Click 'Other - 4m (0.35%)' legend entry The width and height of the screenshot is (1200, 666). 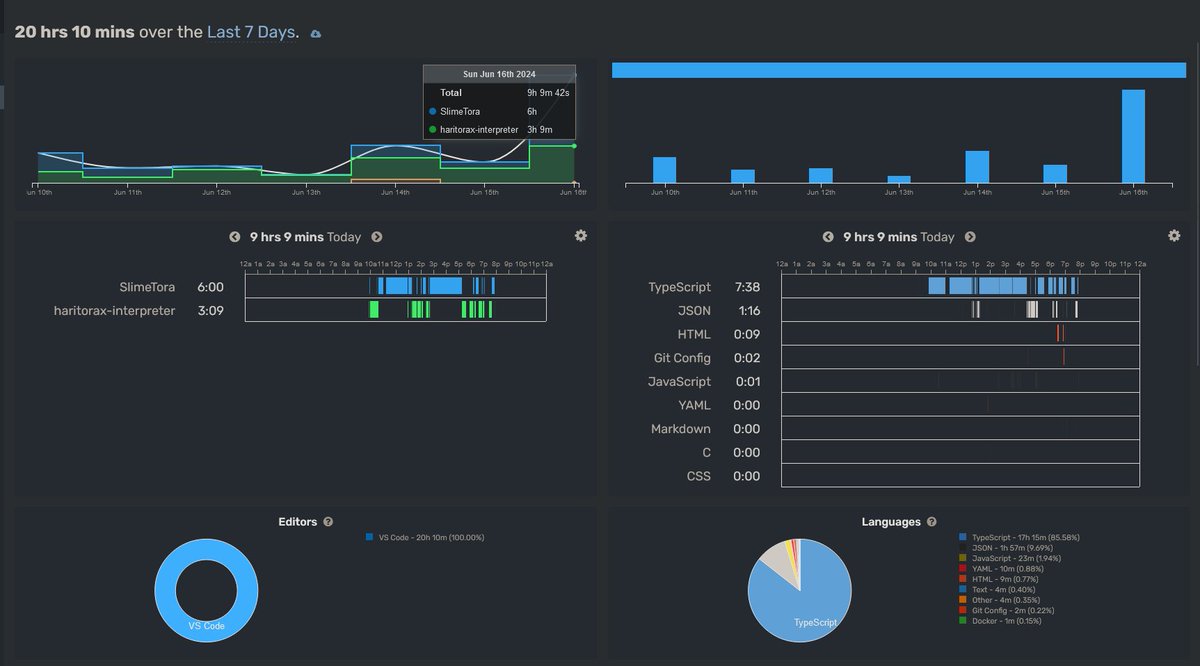click(1008, 600)
